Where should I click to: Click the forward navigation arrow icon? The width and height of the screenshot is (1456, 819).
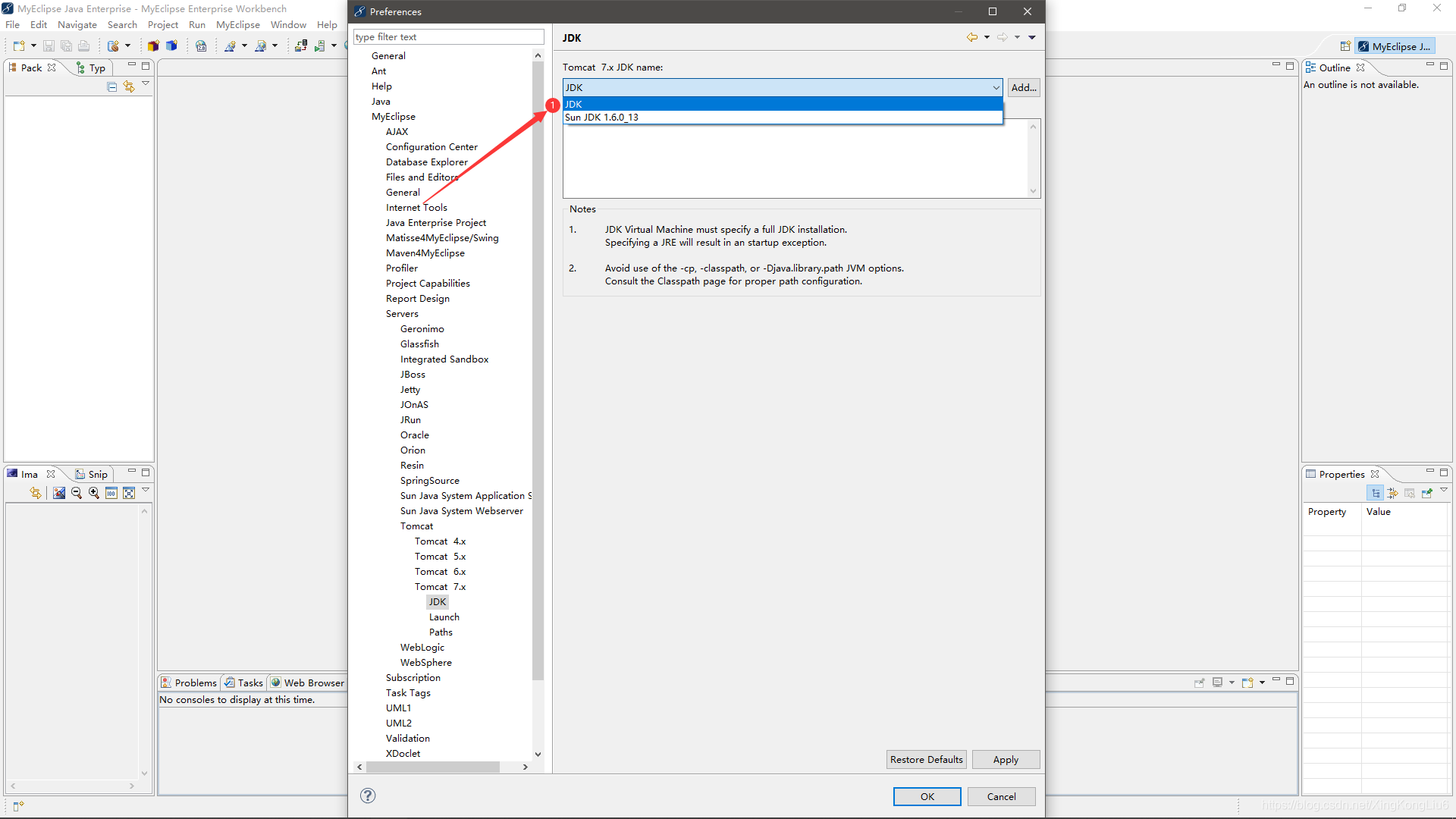(x=1001, y=38)
